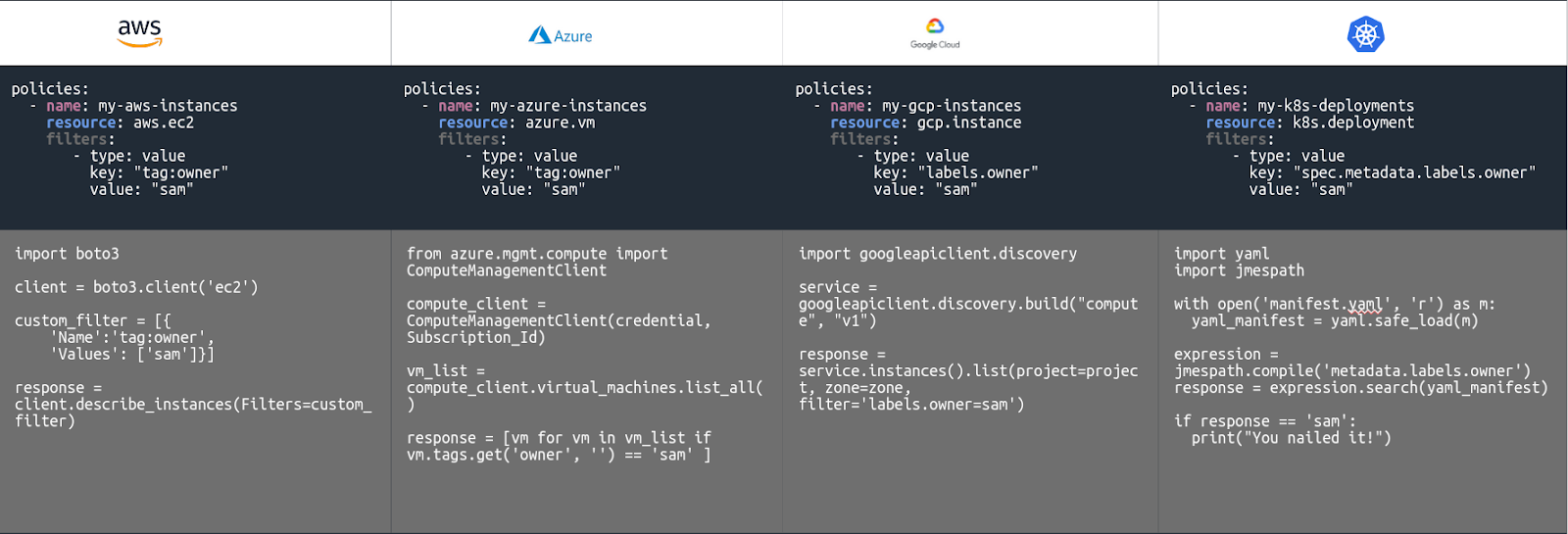Click the boto3.client('ec2') assignment line
This screenshot has width=1568, height=534.
136,287
